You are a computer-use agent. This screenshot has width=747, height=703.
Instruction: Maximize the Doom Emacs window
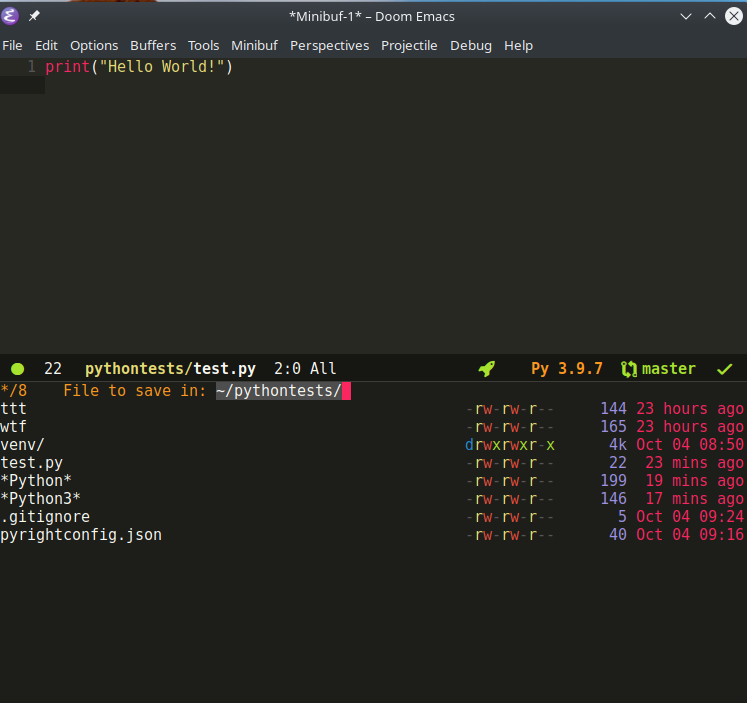710,16
